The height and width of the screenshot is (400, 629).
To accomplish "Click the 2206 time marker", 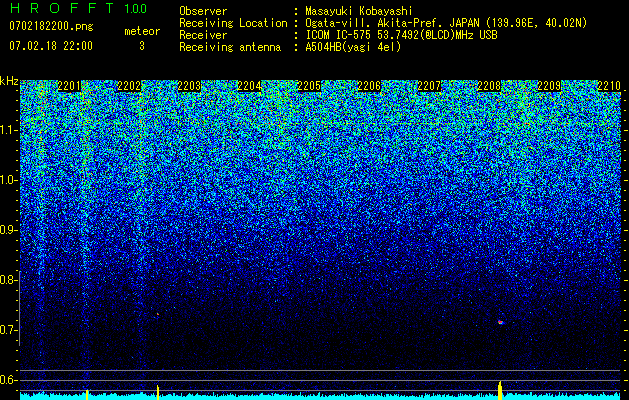I will pyautogui.click(x=369, y=86).
